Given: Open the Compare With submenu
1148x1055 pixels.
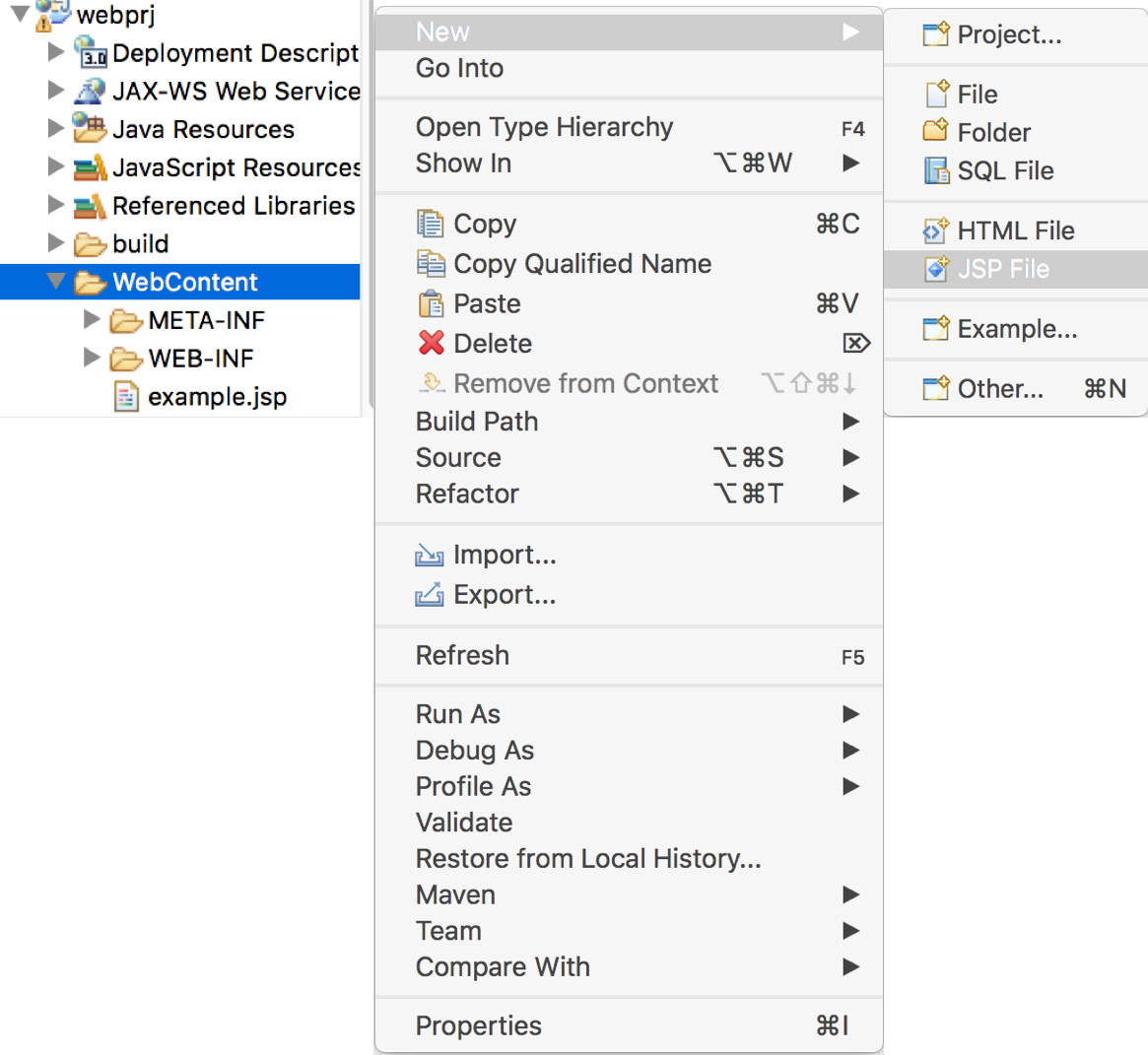Looking at the screenshot, I should [x=629, y=967].
